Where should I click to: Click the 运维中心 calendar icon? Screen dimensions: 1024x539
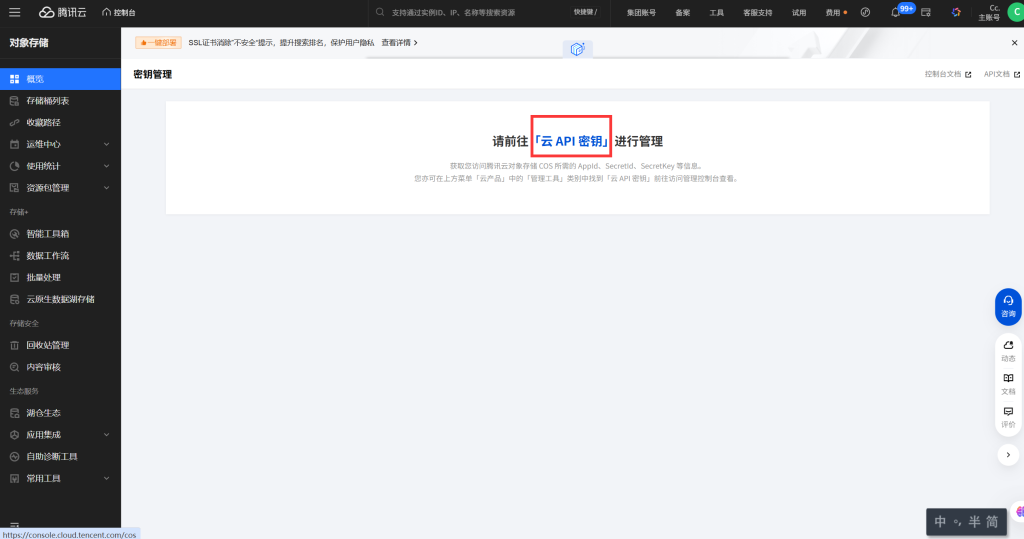tap(14, 144)
